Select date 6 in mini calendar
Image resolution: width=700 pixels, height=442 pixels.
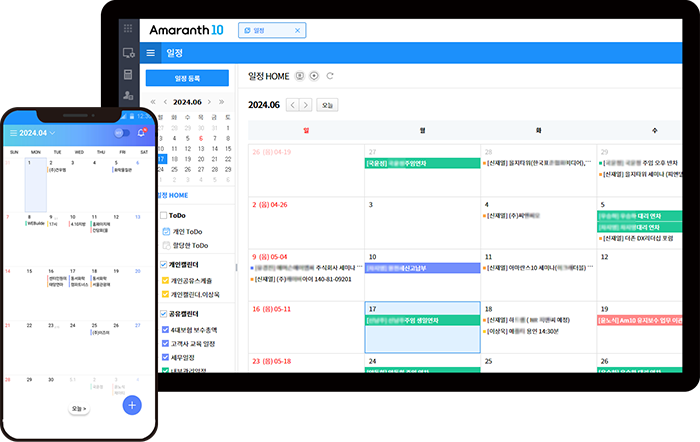pyautogui.click(x=201, y=138)
